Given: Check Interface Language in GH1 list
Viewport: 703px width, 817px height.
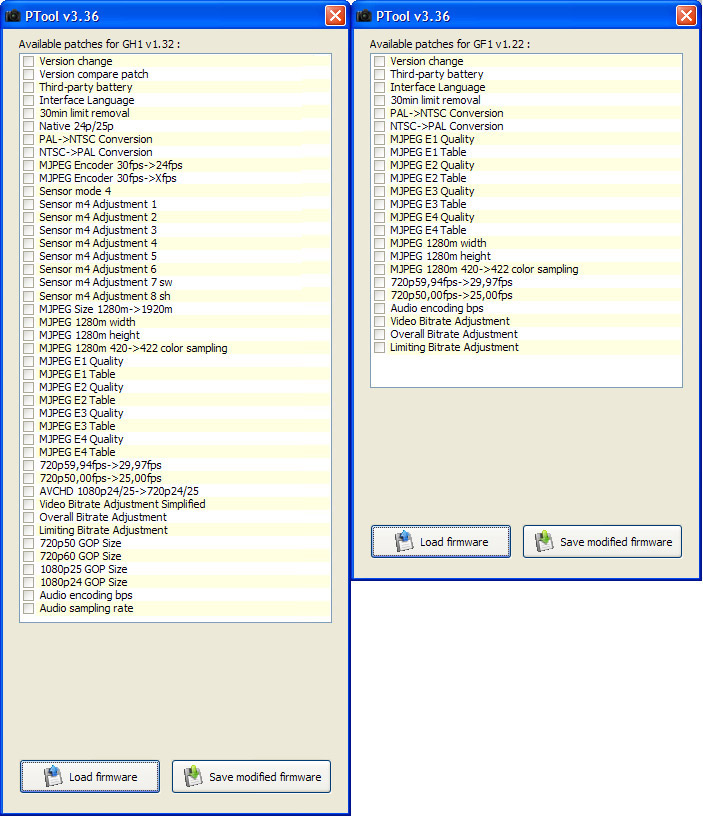Looking at the screenshot, I should [29, 101].
